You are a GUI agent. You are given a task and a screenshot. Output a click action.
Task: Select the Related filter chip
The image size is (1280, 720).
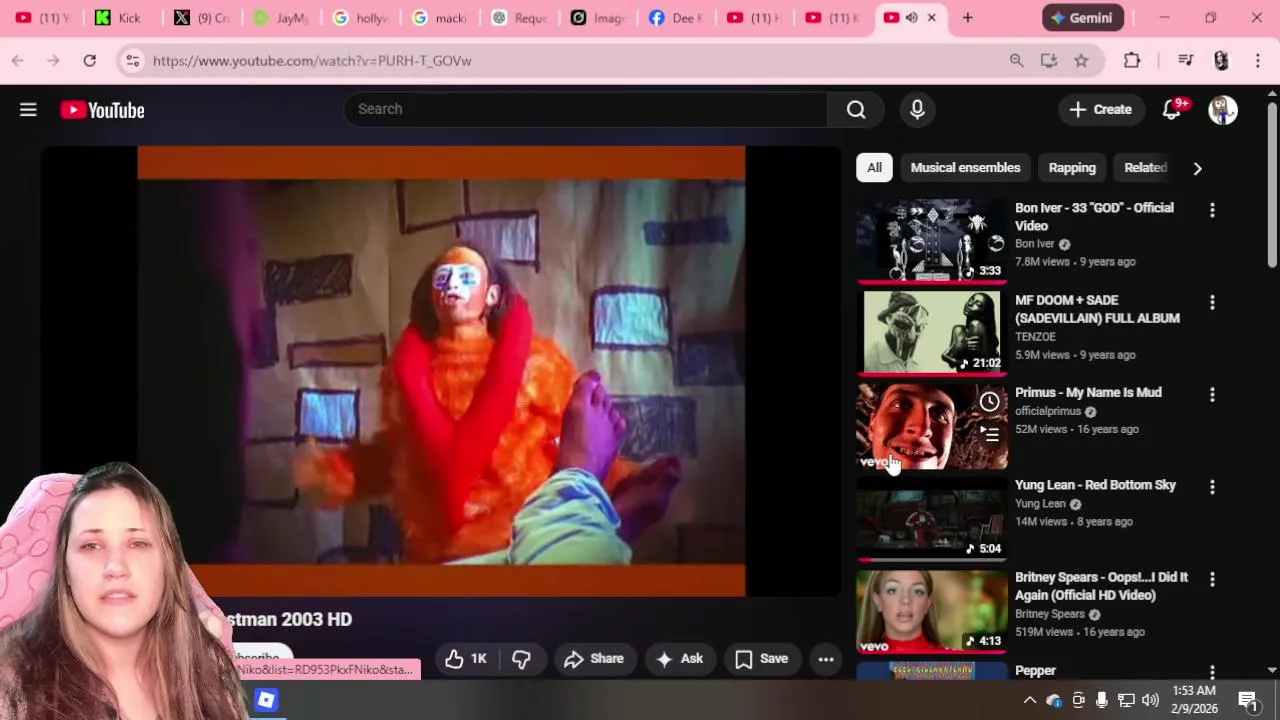[x=1146, y=168]
